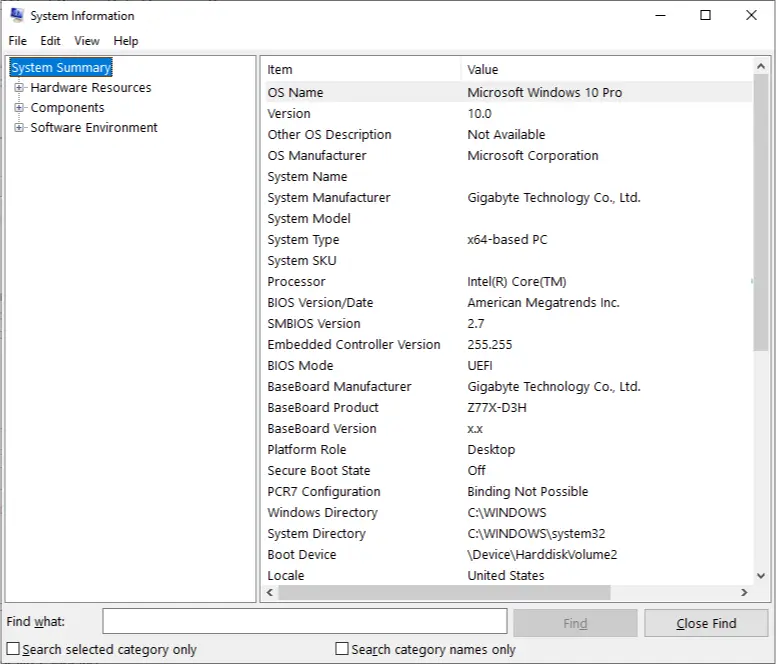The image size is (776, 664).
Task: Select the Windows Directory row
Action: point(507,513)
